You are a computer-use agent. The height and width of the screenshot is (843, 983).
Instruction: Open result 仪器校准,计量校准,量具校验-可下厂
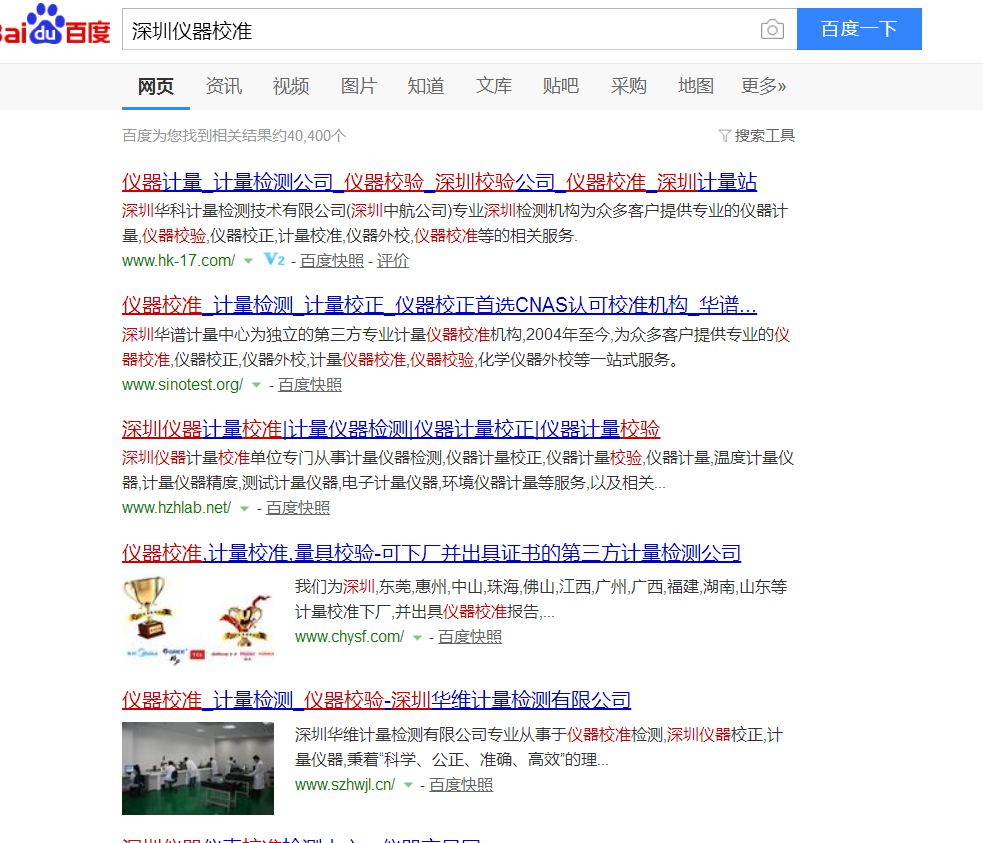point(431,553)
